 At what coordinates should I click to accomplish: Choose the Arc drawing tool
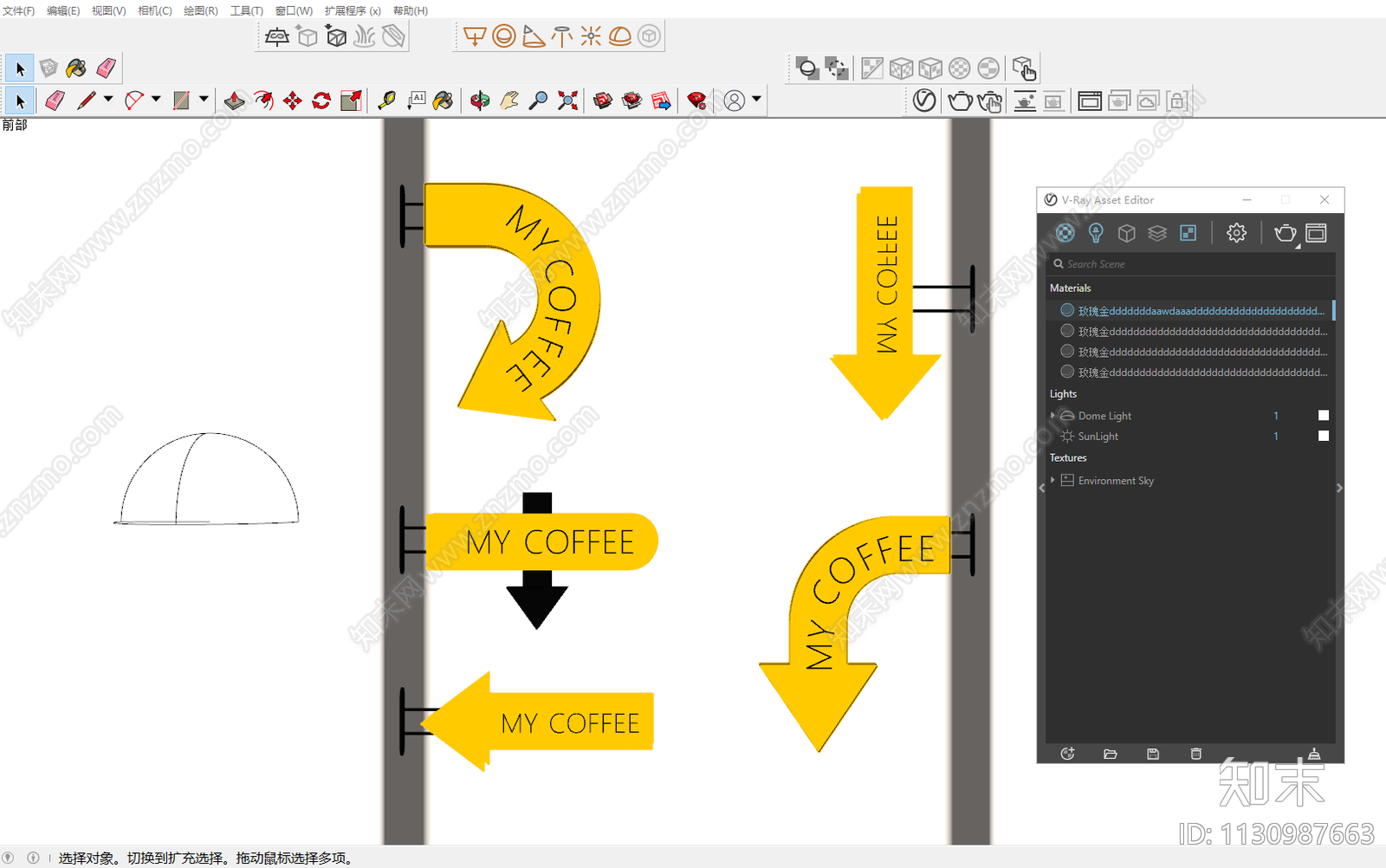pyautogui.click(x=133, y=100)
